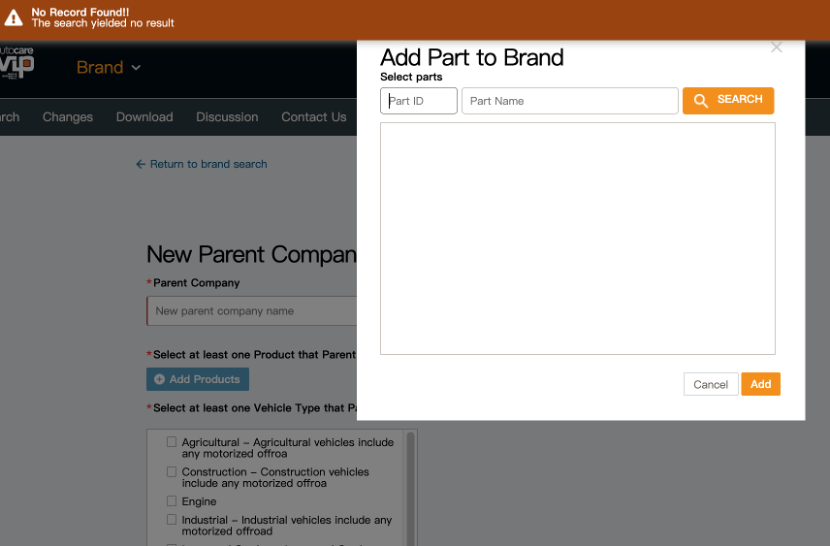Open the Changes menu item

pyautogui.click(x=68, y=117)
